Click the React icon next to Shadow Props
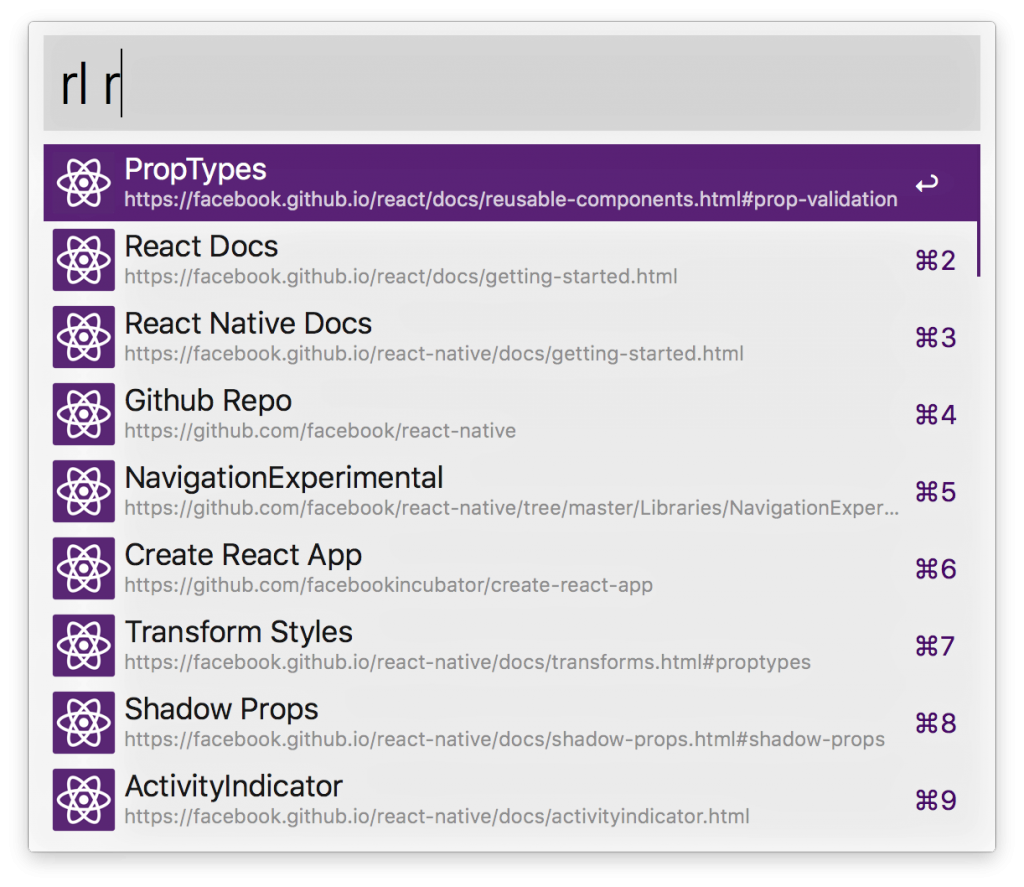The image size is (1024, 887). 84,722
